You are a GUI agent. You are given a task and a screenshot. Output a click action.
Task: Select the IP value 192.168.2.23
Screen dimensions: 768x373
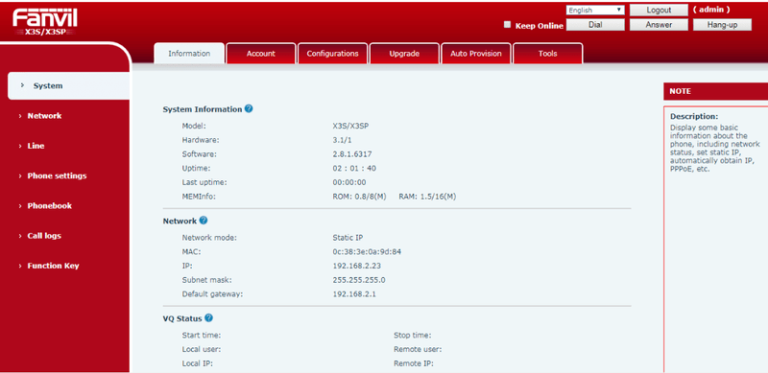tap(357, 266)
